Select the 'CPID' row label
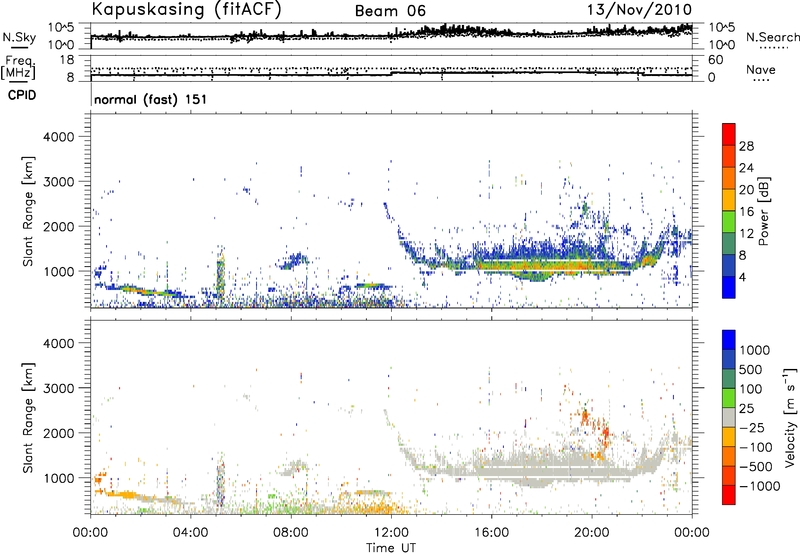Viewport: 800px width, 554px height. [x=22, y=95]
